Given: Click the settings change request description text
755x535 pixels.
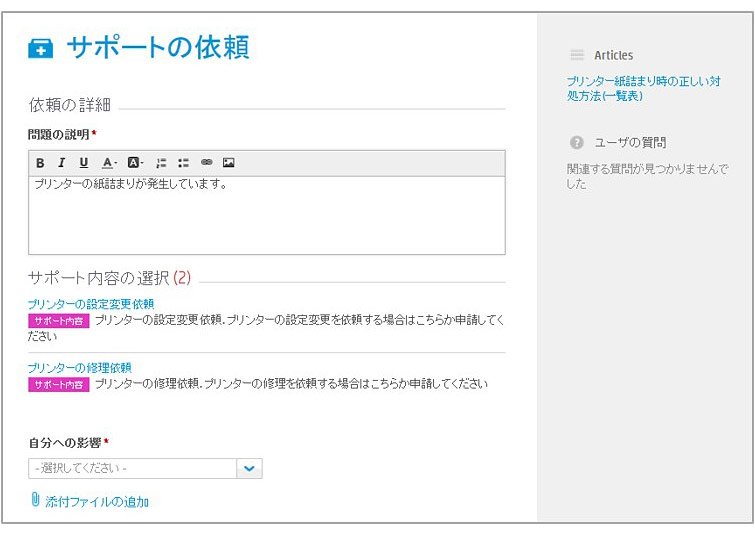Looking at the screenshot, I should 266,328.
